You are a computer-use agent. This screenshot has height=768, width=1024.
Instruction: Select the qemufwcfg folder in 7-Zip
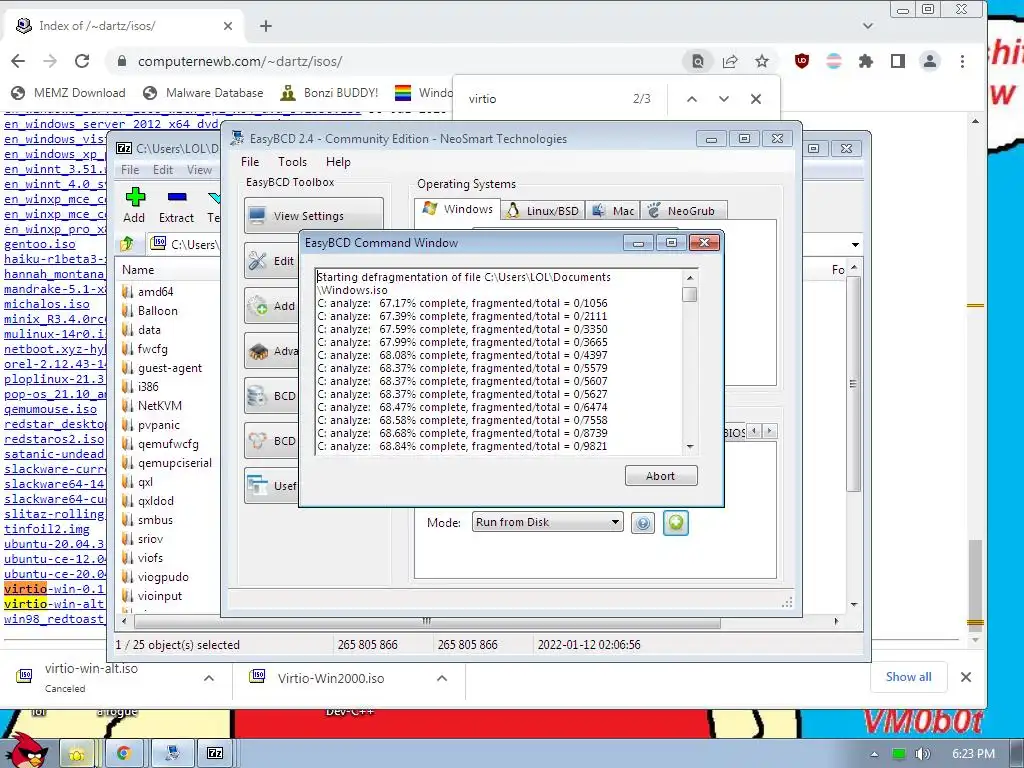(x=168, y=444)
